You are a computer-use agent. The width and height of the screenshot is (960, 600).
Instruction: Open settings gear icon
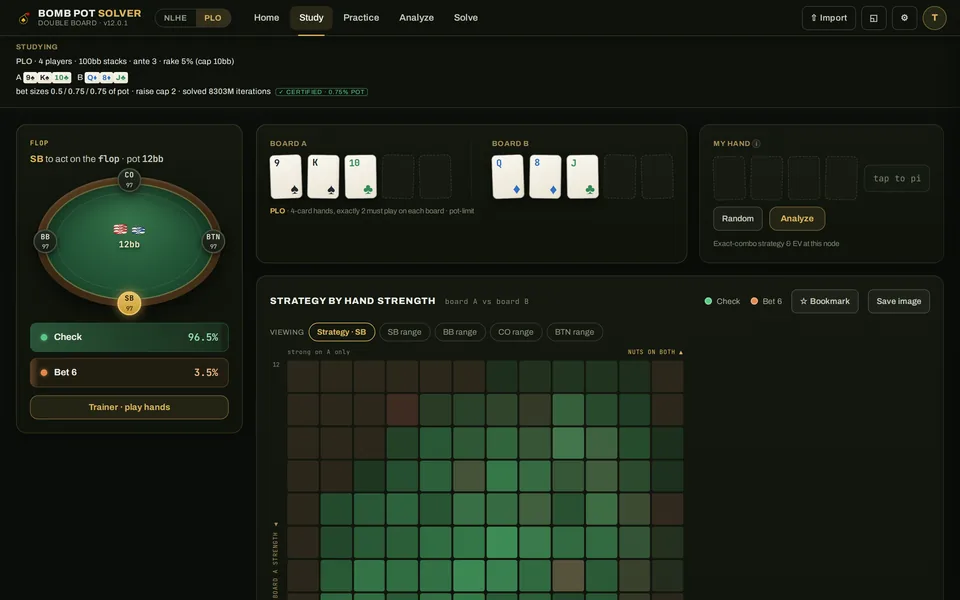pos(904,18)
